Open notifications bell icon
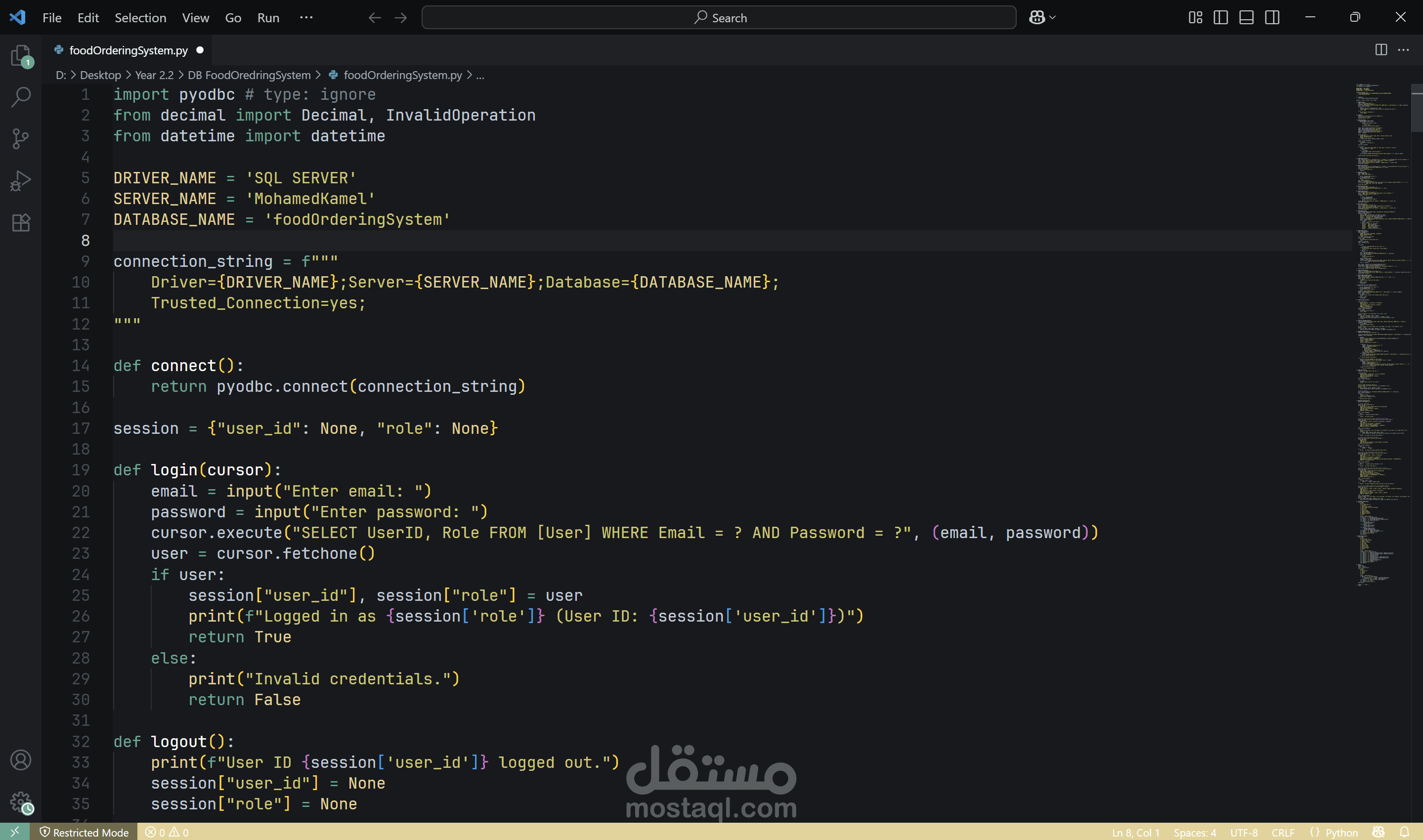This screenshot has width=1423, height=840. [x=1405, y=832]
